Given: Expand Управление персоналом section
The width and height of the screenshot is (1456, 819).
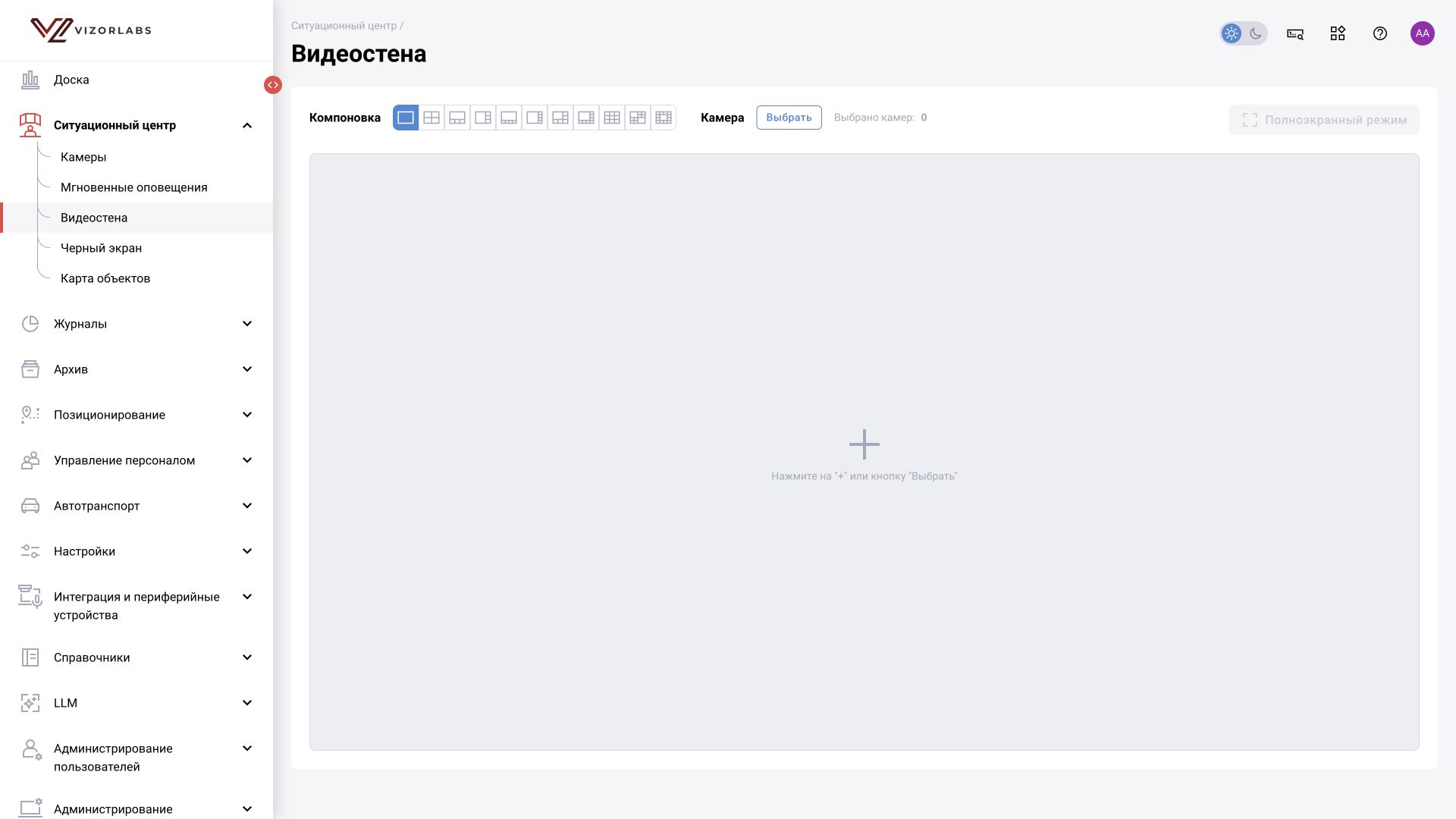Looking at the screenshot, I should pyautogui.click(x=247, y=460).
